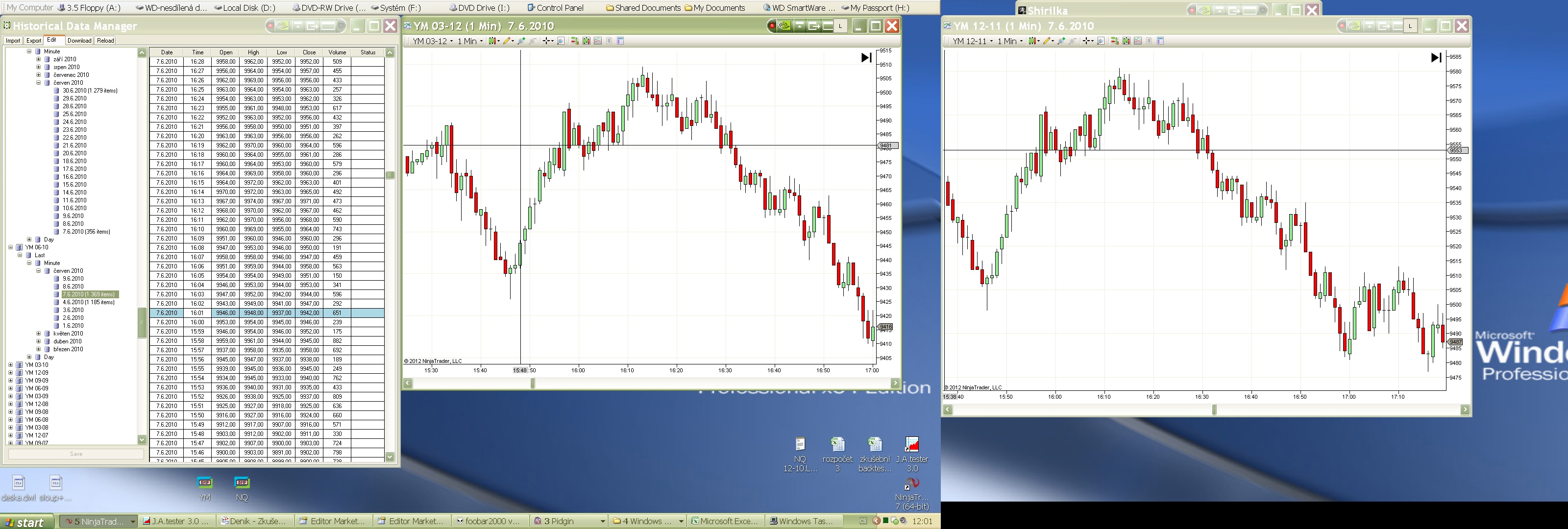Click the zoom frame magnifier icon in YM 03-12 chart
This screenshot has width=1568, height=529.
click(561, 41)
